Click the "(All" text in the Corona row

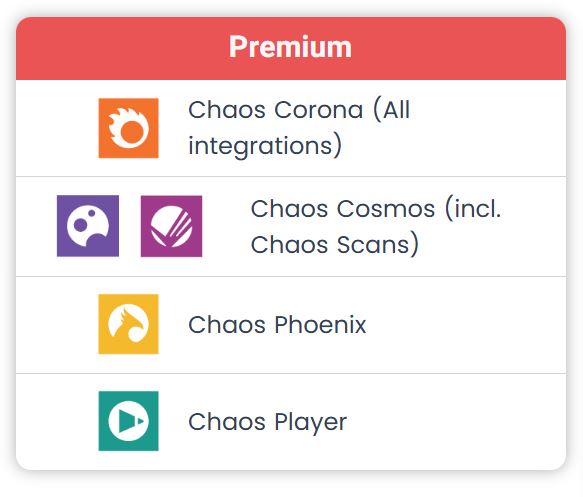click(x=392, y=110)
